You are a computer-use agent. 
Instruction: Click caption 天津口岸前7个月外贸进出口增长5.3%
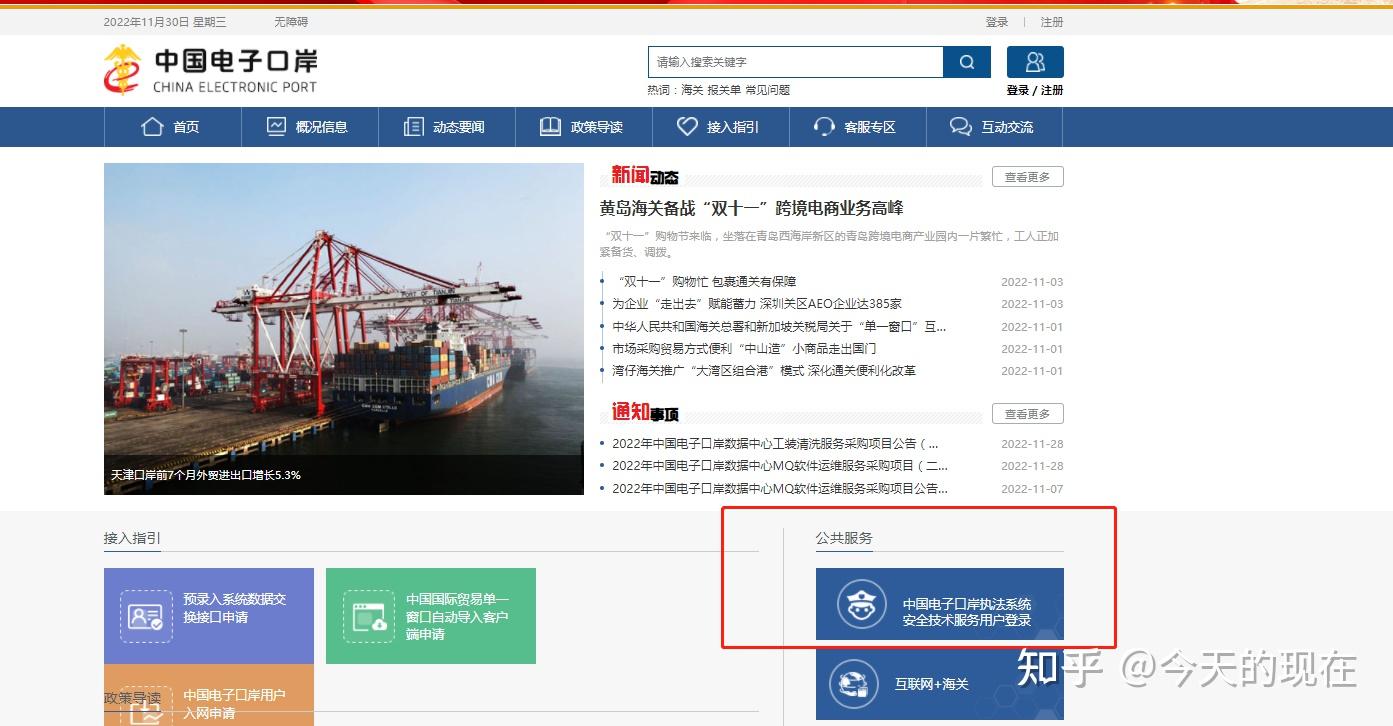coord(206,475)
